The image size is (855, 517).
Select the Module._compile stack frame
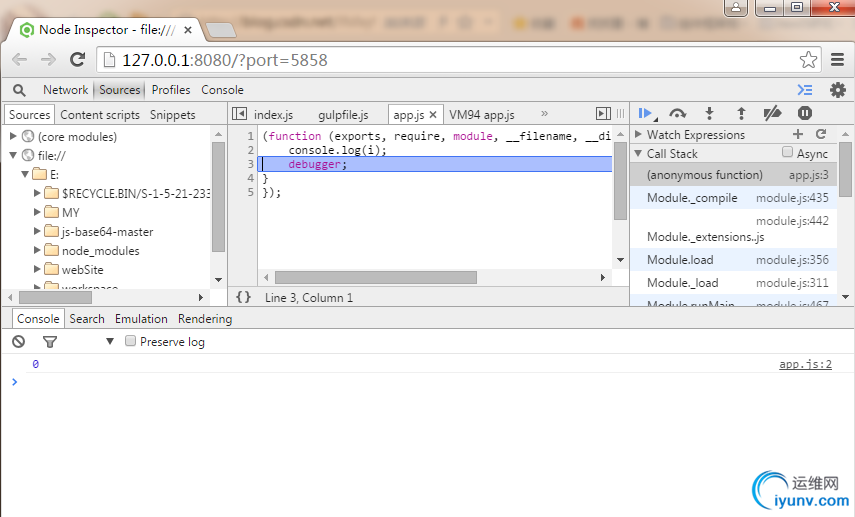pos(733,198)
